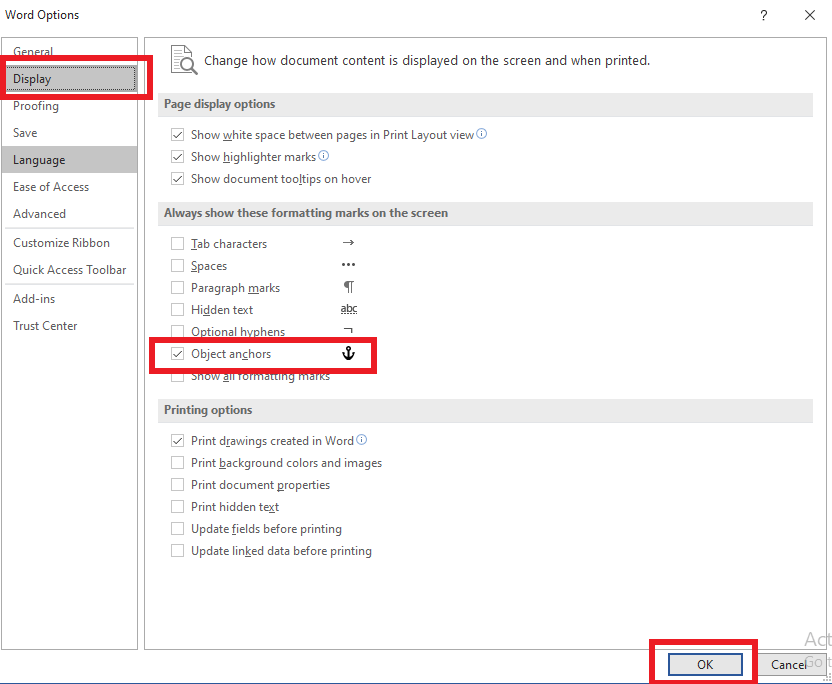The width and height of the screenshot is (832, 684).
Task: Enable Print background colors and images
Action: point(177,463)
